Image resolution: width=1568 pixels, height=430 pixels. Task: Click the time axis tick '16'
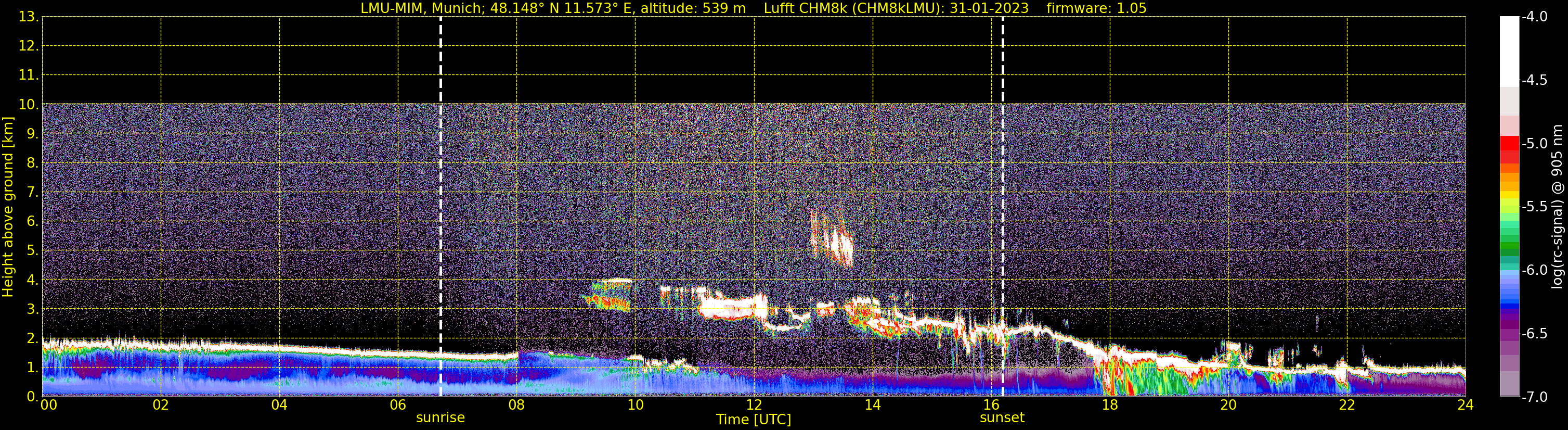click(x=991, y=405)
